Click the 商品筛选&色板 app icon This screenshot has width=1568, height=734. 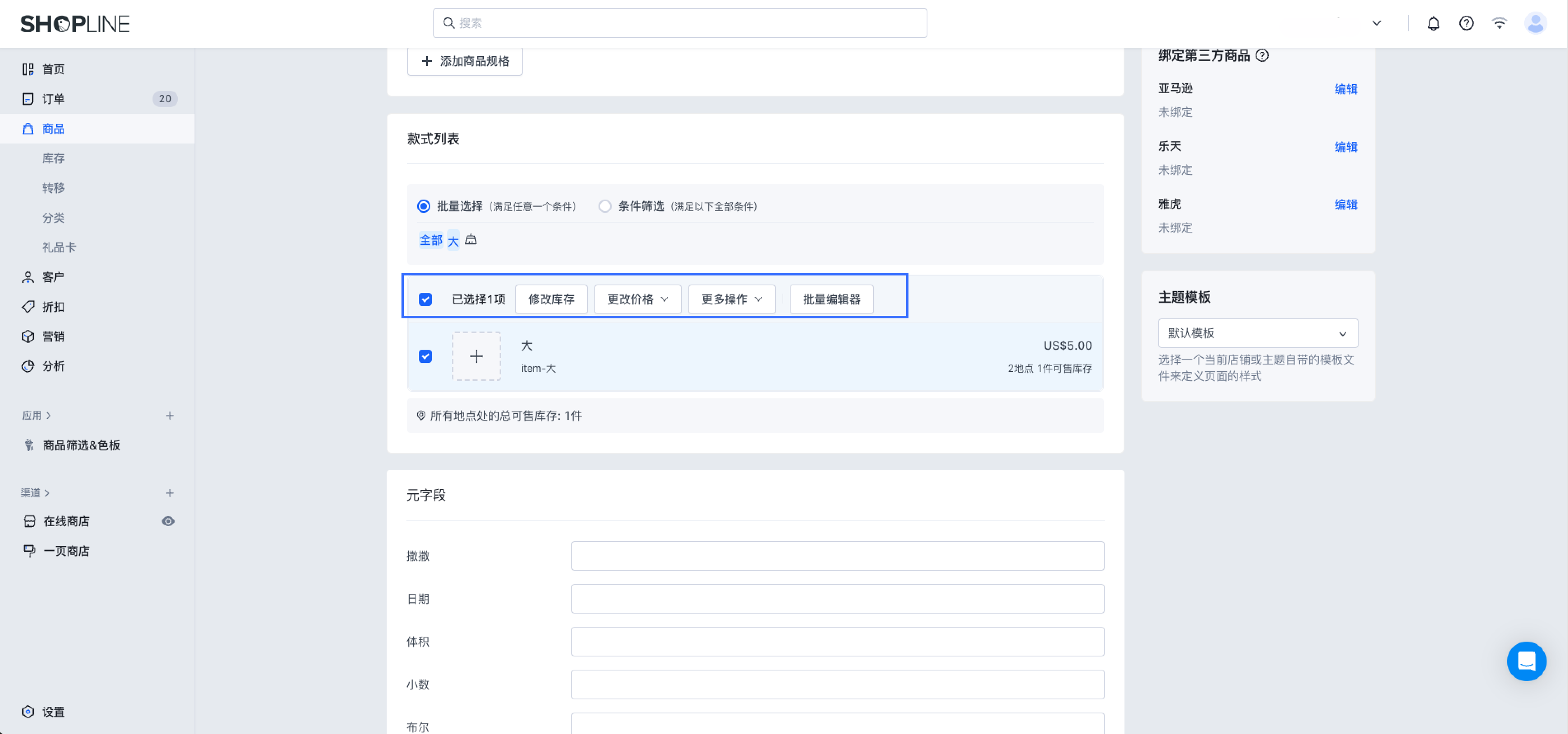28,445
